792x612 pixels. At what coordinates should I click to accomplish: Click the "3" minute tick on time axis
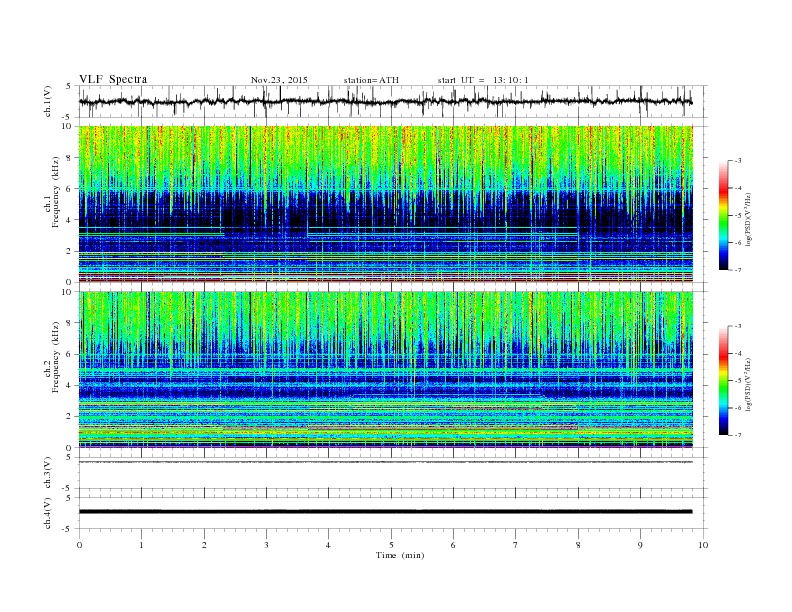click(266, 545)
